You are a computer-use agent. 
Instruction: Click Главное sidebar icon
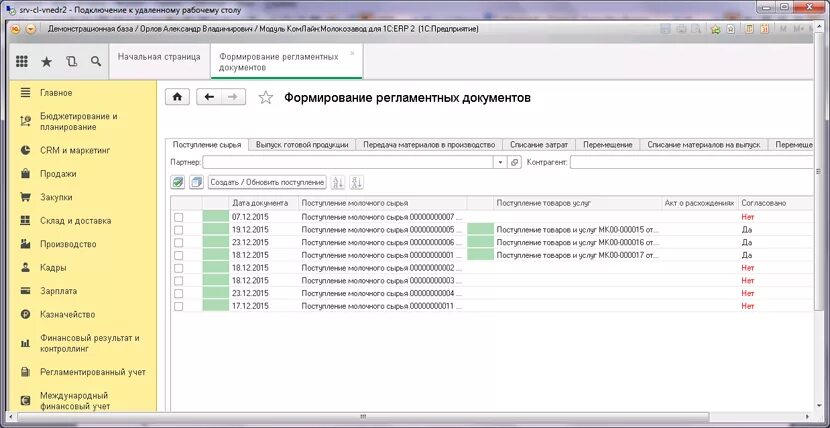(25, 93)
